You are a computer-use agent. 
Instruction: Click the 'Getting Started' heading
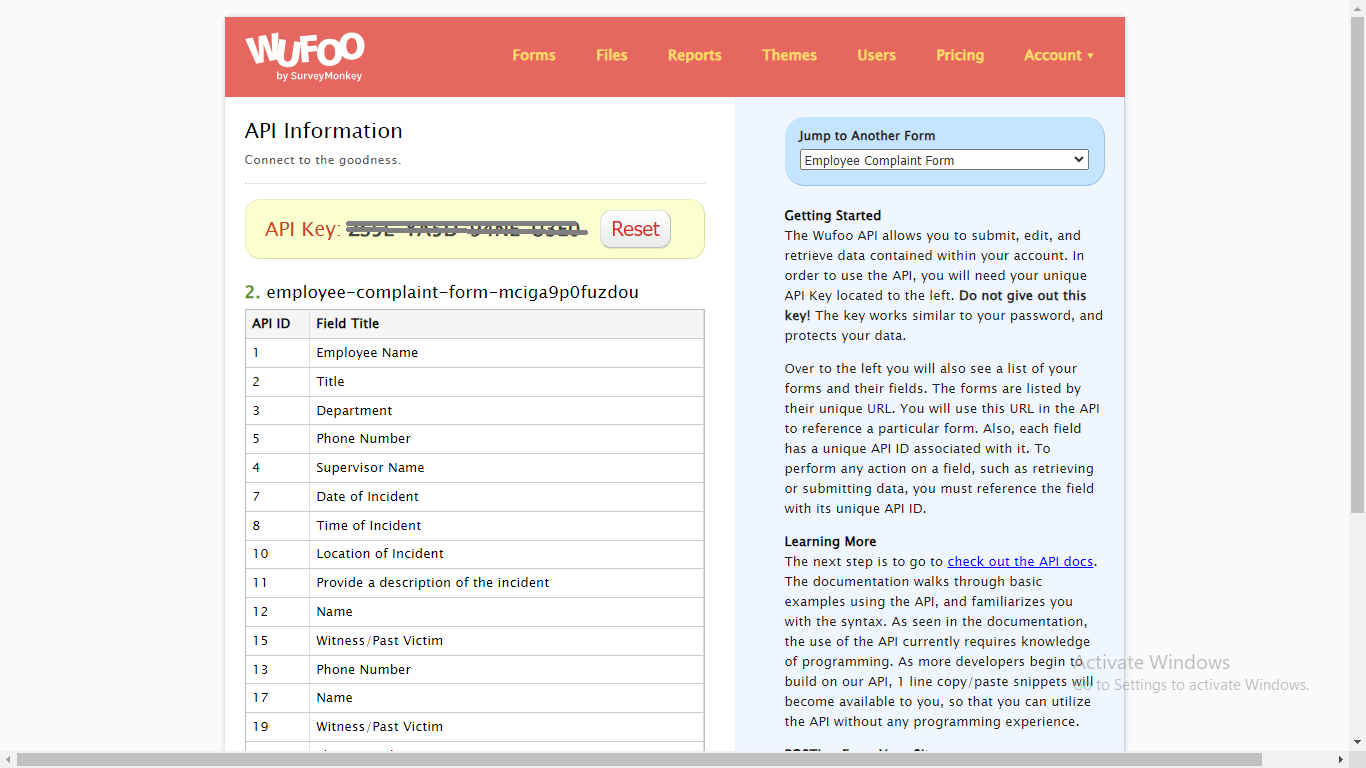833,216
